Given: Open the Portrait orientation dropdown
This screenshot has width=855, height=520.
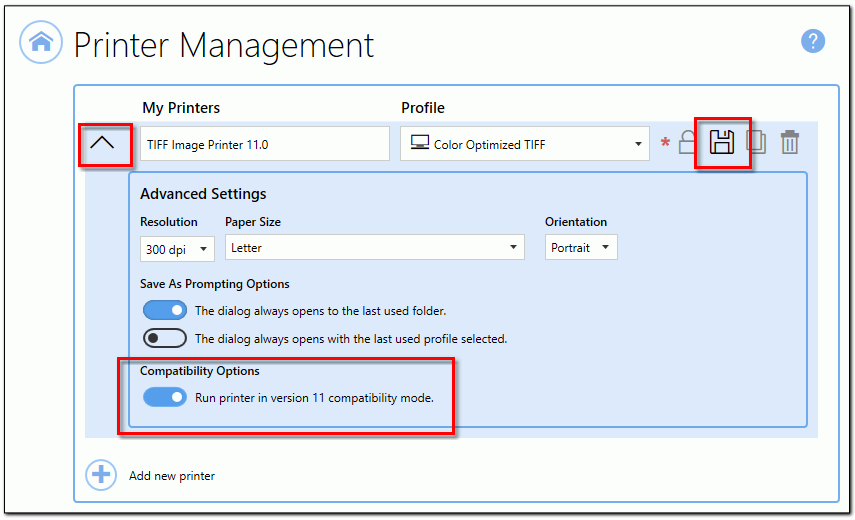Looking at the screenshot, I should point(581,247).
